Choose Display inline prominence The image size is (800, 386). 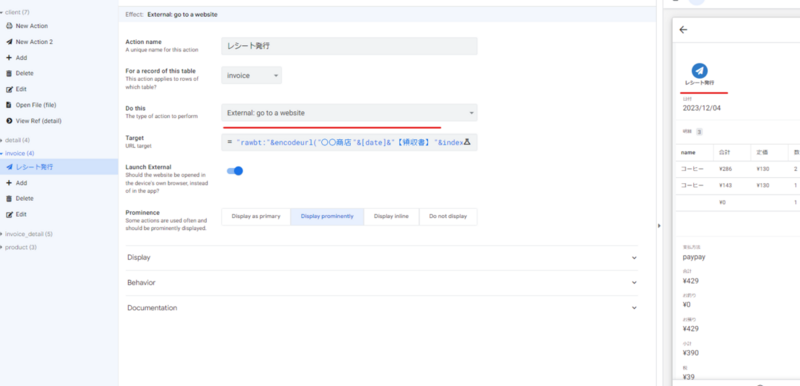[x=391, y=216]
